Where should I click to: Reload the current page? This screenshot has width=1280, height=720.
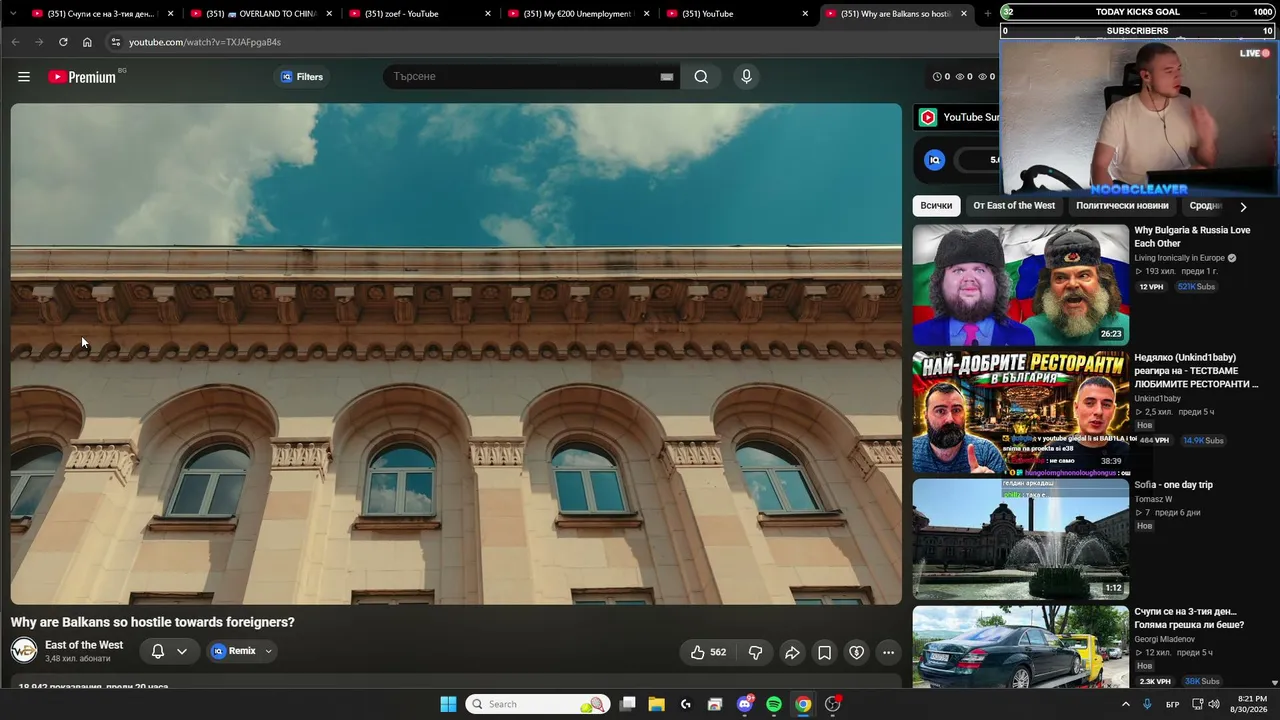tap(63, 42)
